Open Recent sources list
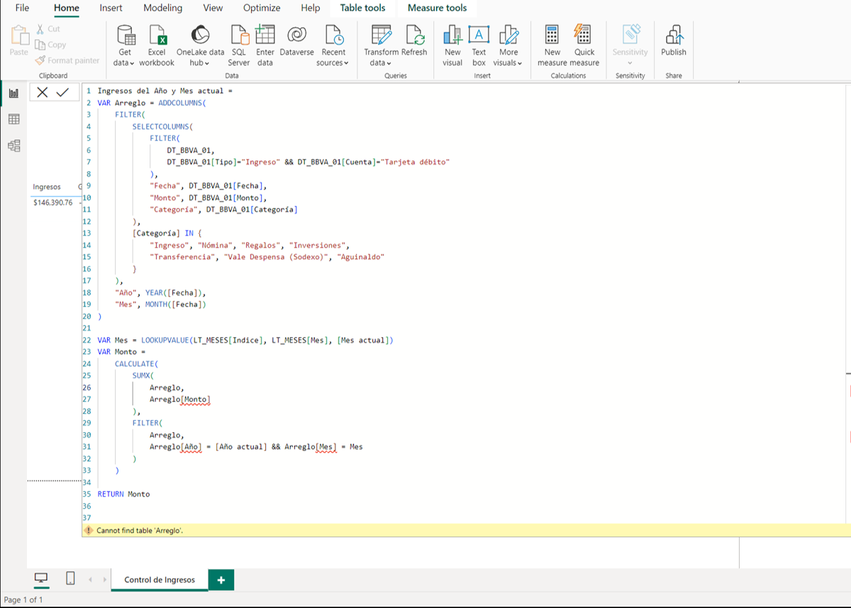 pos(333,46)
